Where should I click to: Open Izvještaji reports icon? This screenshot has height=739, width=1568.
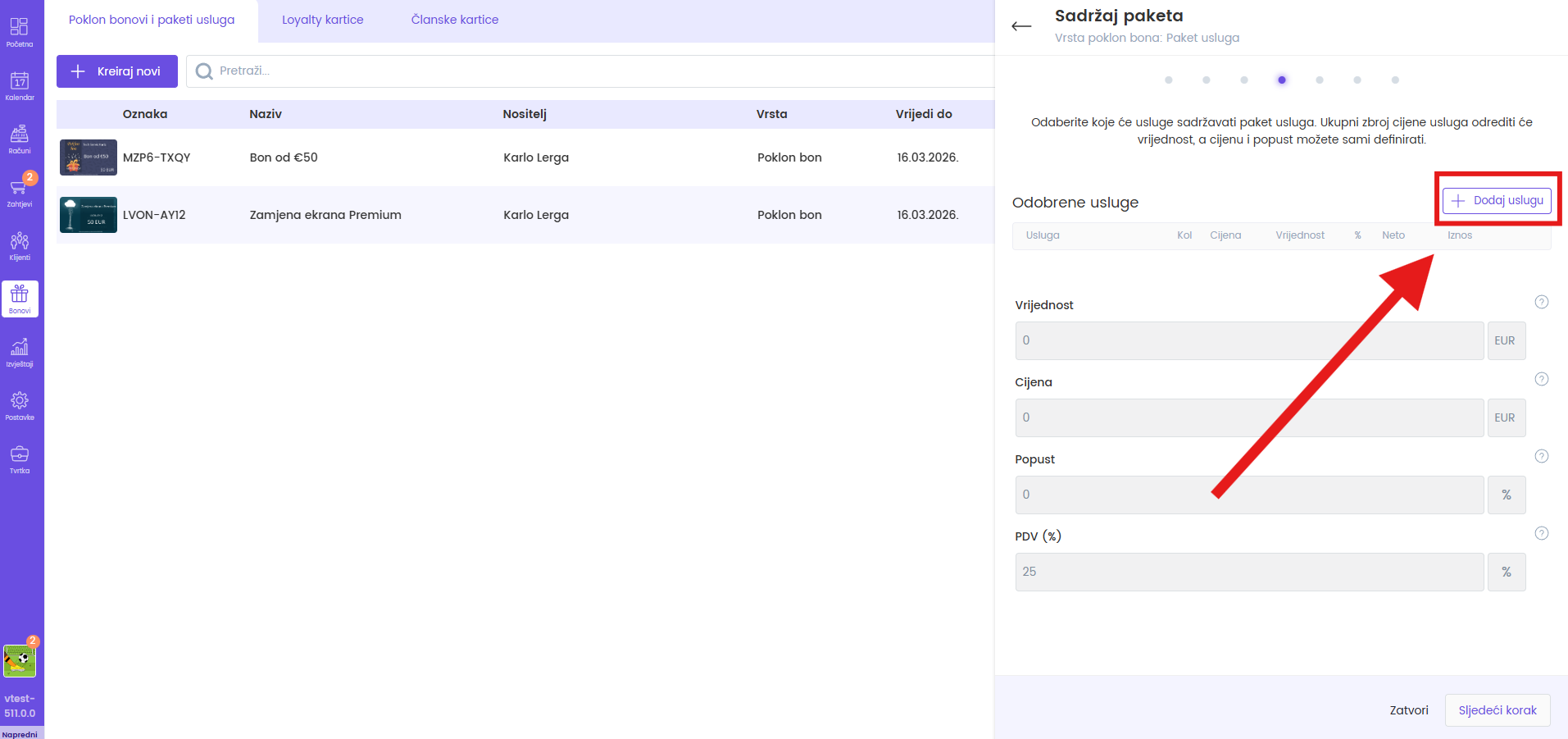[x=20, y=352]
